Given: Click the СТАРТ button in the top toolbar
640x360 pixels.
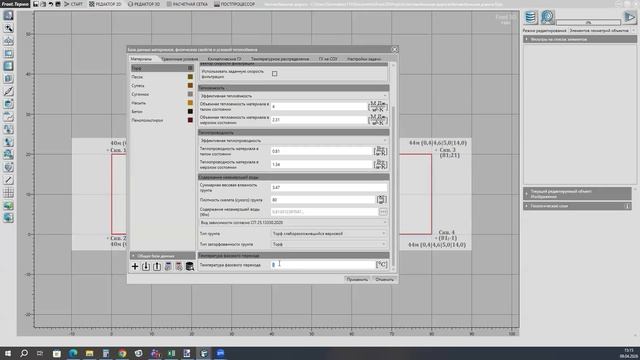Looking at the screenshot, I should tap(73, 4).
